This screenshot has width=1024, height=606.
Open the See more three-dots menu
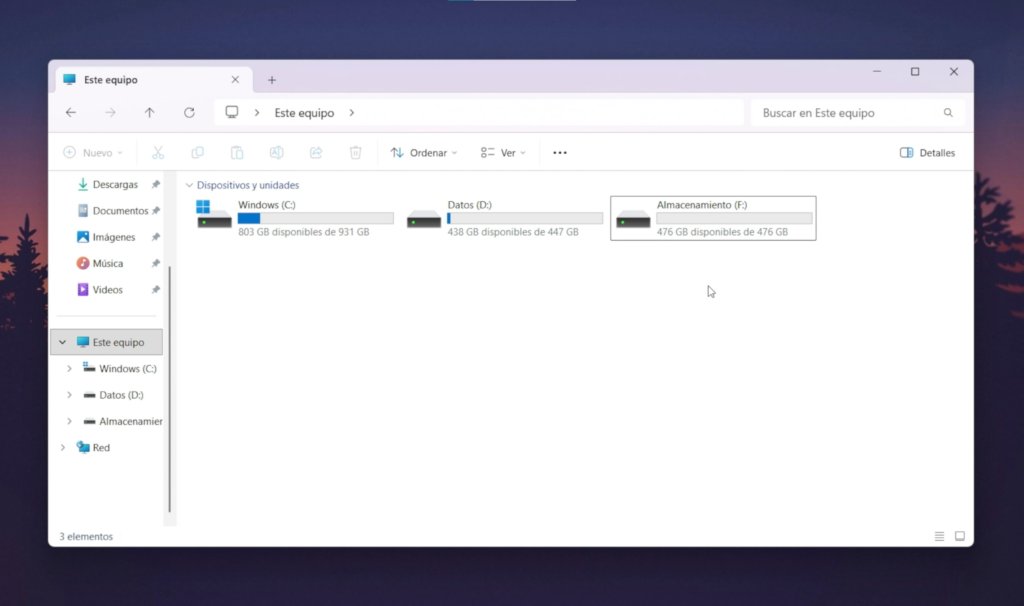560,153
